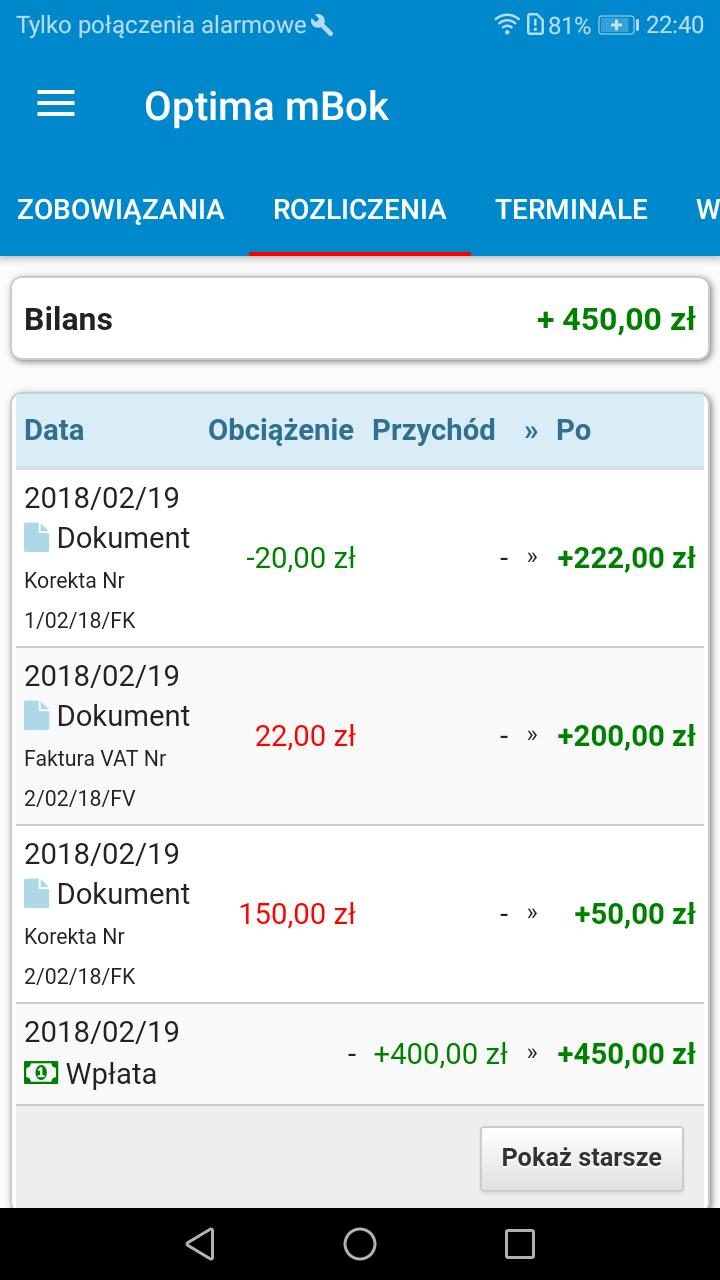Tap the Android back navigation button

pyautogui.click(x=200, y=1243)
